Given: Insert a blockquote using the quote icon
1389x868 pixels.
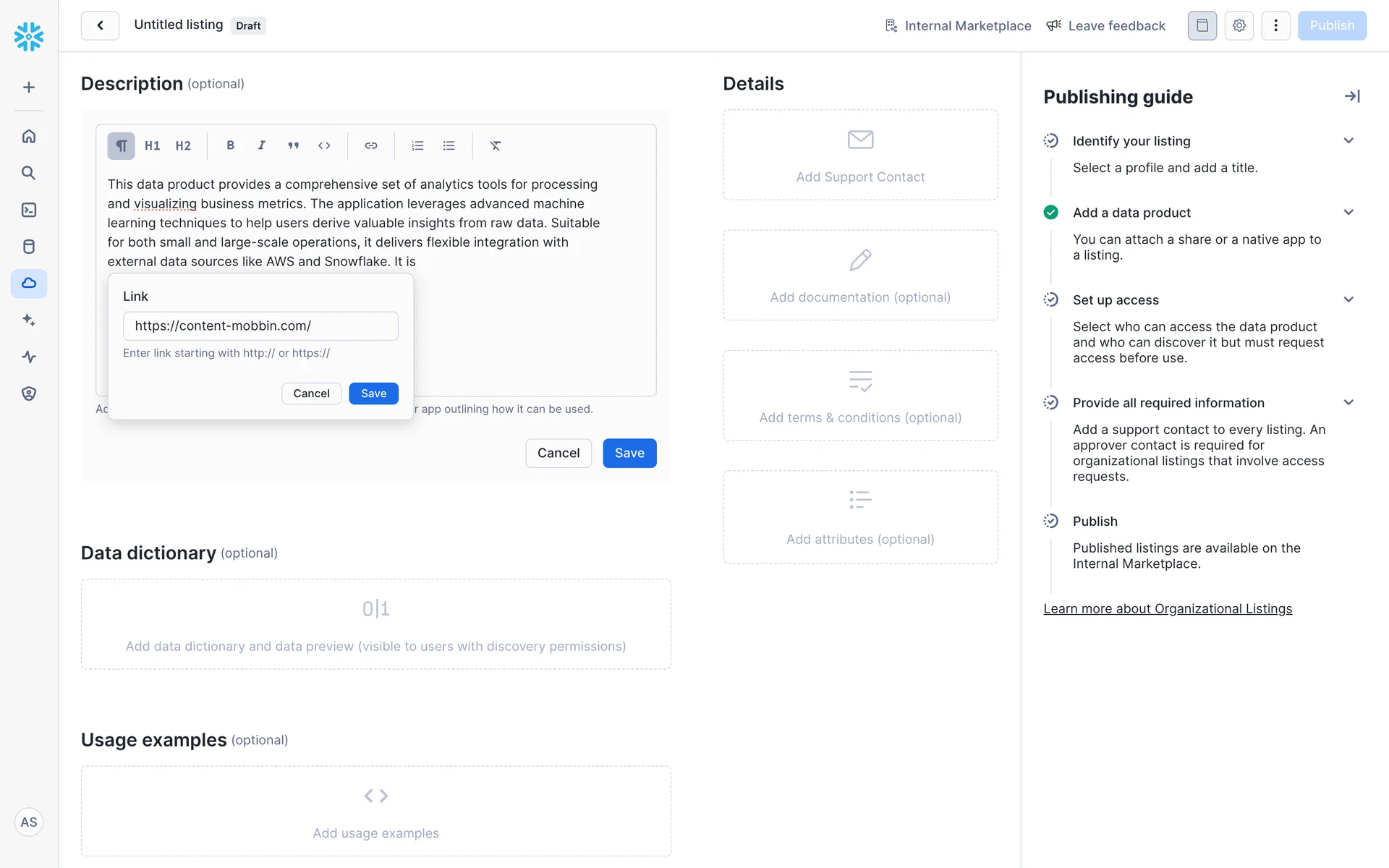Looking at the screenshot, I should [x=293, y=145].
